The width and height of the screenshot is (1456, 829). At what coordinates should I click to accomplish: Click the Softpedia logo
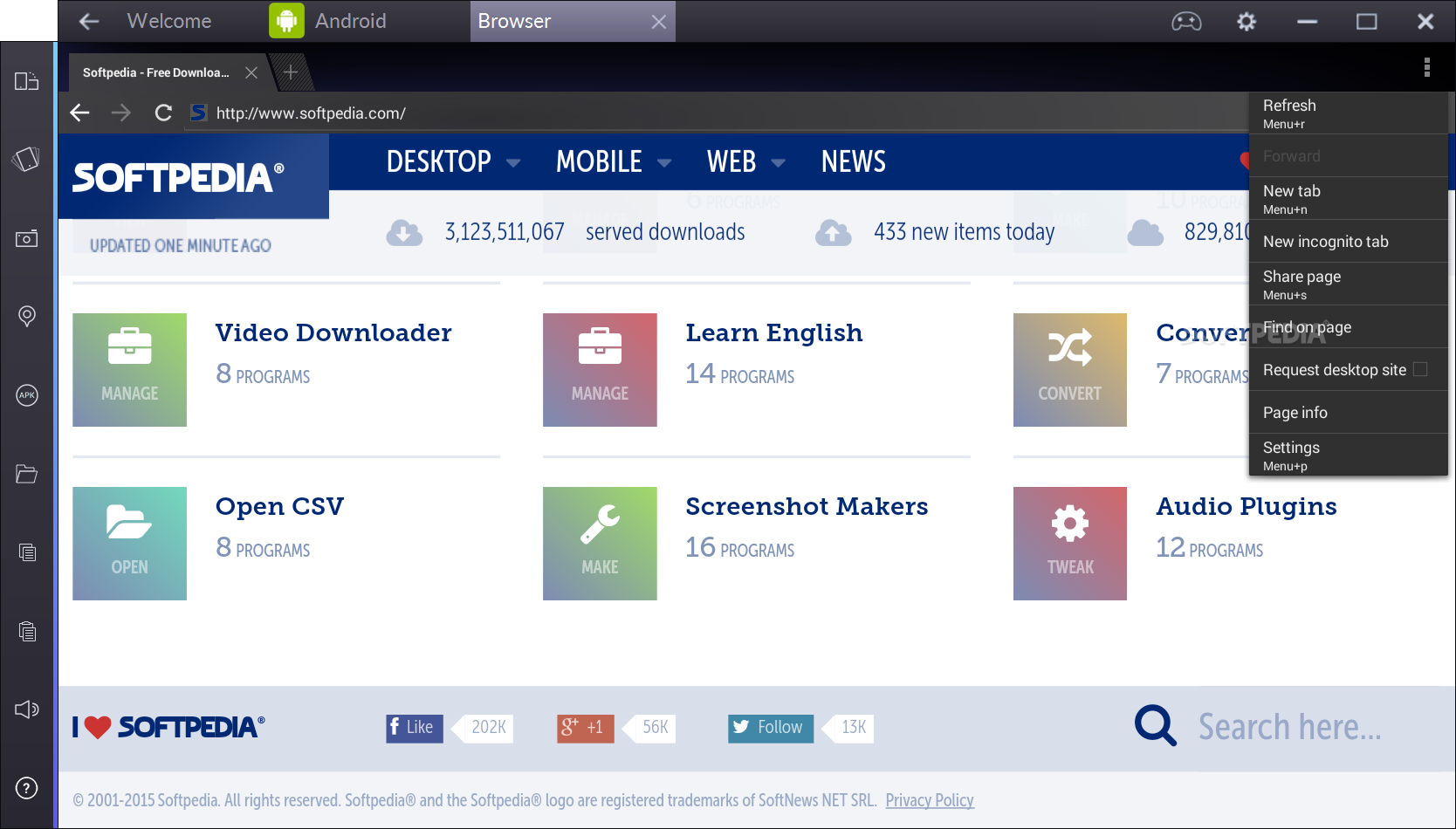coord(179,177)
